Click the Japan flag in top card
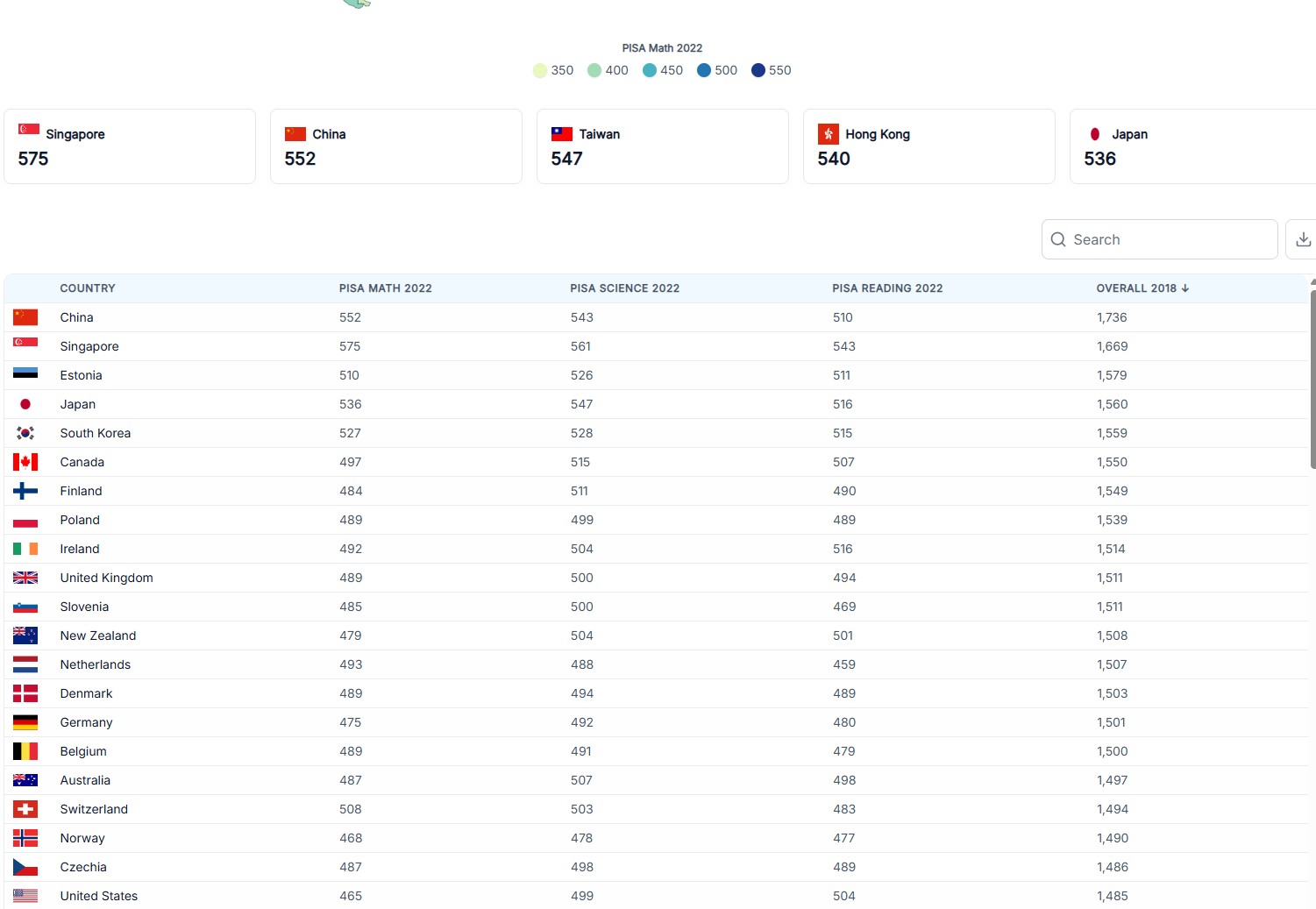Image resolution: width=1316 pixels, height=909 pixels. (1095, 134)
